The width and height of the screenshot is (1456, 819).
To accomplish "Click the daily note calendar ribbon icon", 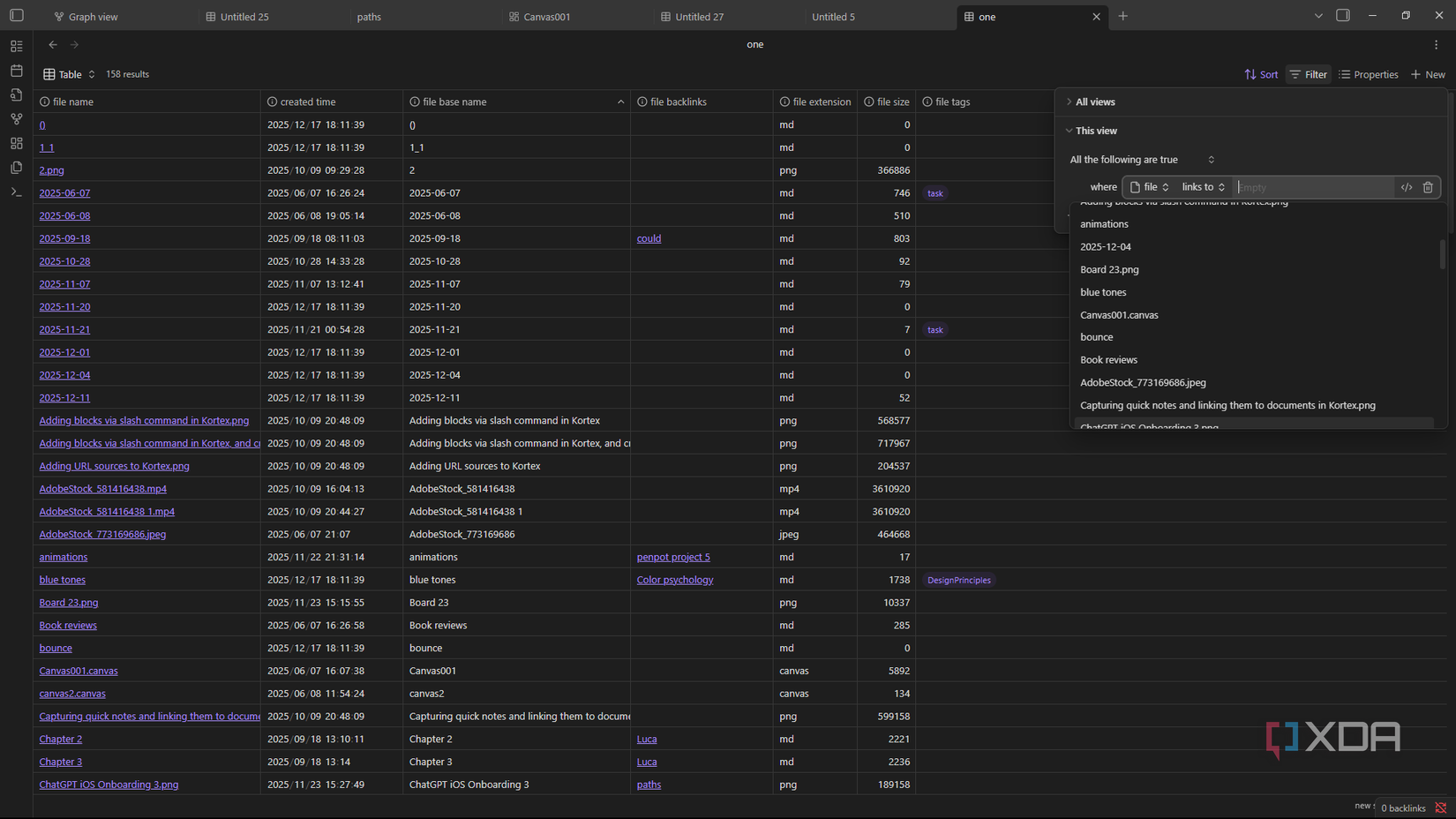I will tap(16, 70).
